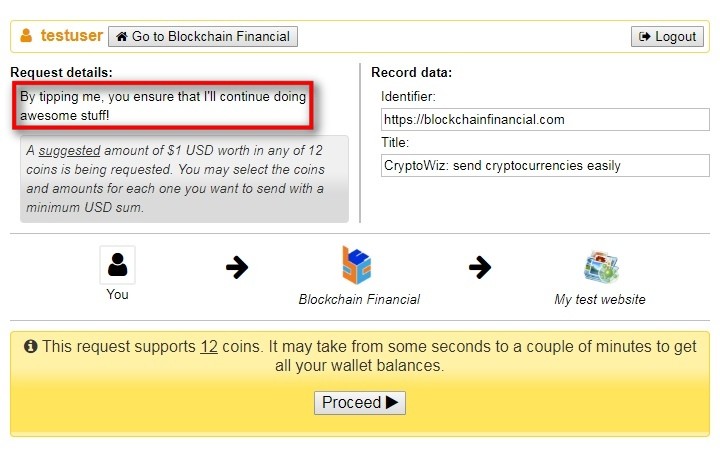Click the arrow between You and Blockchain Financial
The width and height of the screenshot is (720, 450).
[x=237, y=267]
